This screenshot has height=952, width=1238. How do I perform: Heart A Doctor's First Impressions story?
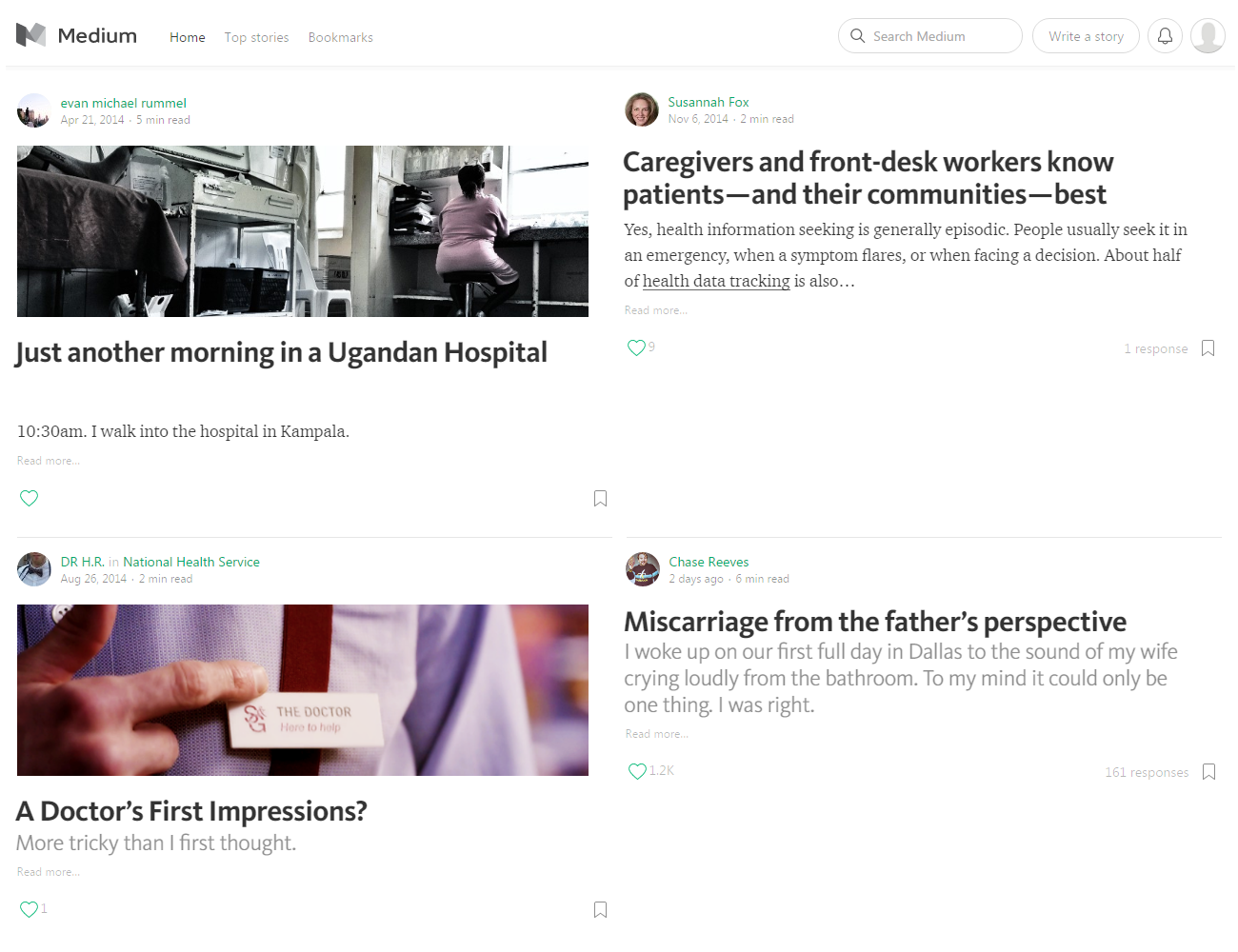[x=29, y=909]
